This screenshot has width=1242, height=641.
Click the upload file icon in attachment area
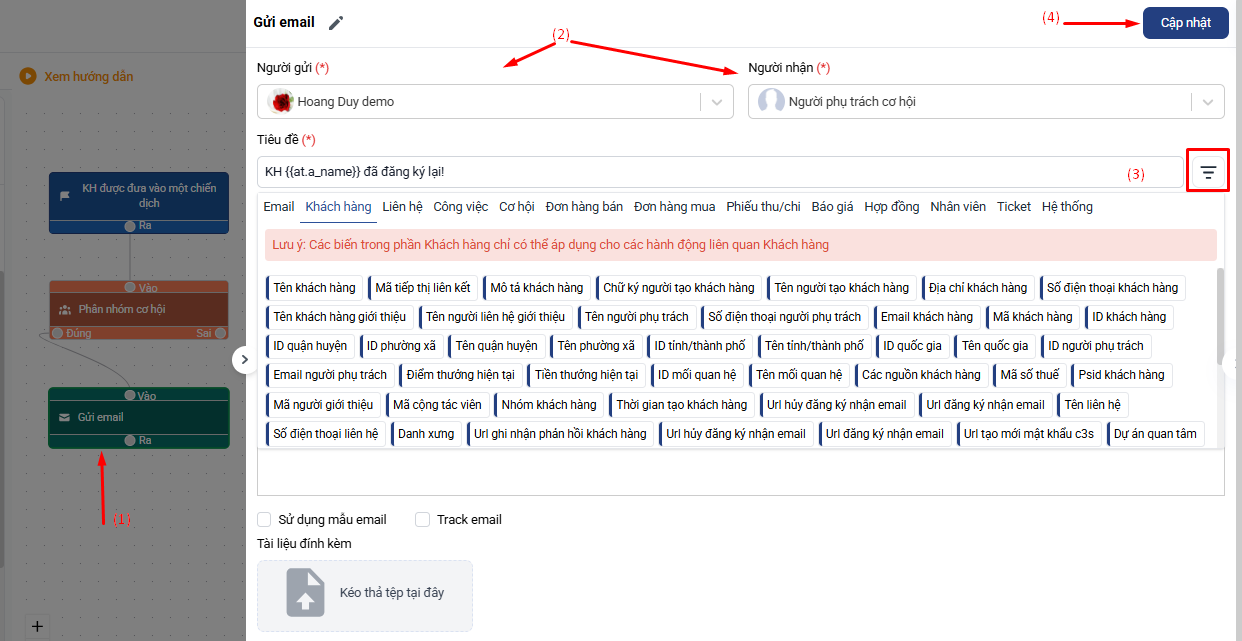click(306, 592)
